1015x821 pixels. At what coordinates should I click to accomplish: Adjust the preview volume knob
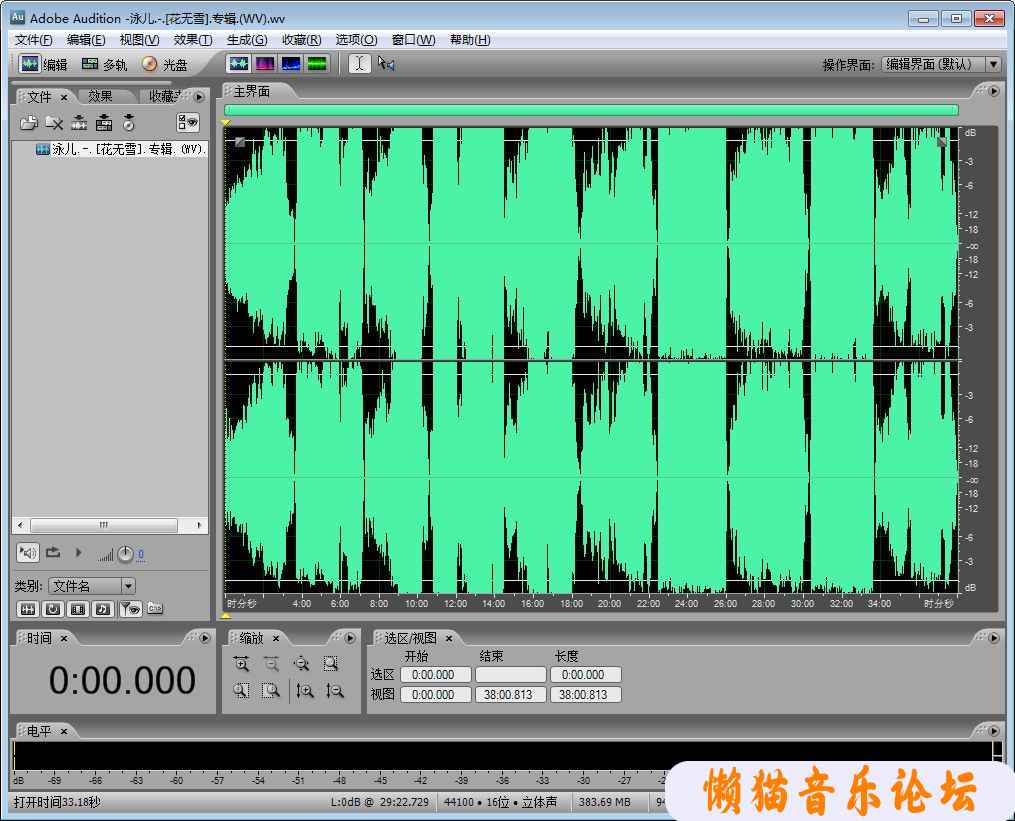(126, 554)
